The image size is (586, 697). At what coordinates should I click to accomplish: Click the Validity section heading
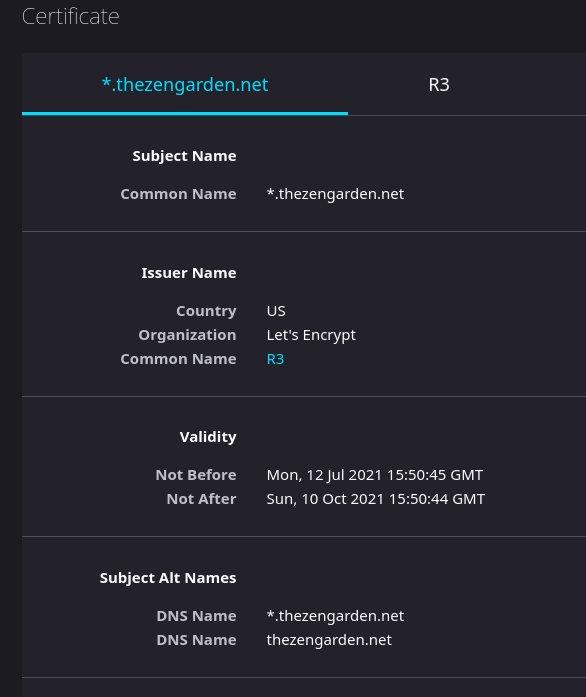(208, 437)
